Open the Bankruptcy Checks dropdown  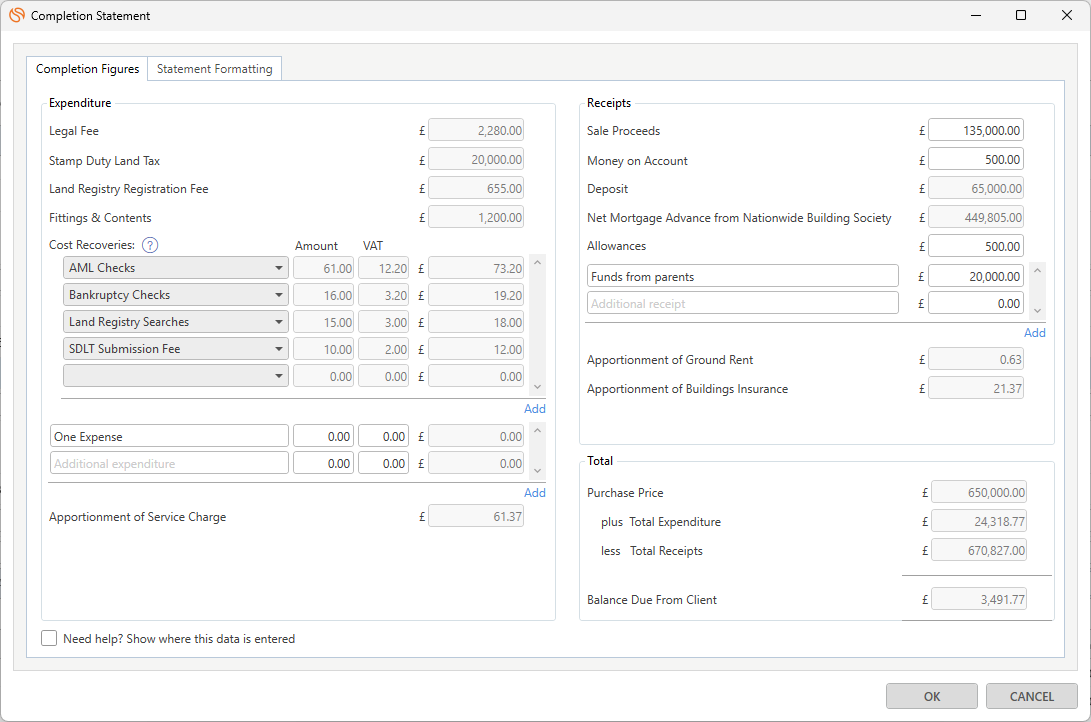click(x=278, y=295)
